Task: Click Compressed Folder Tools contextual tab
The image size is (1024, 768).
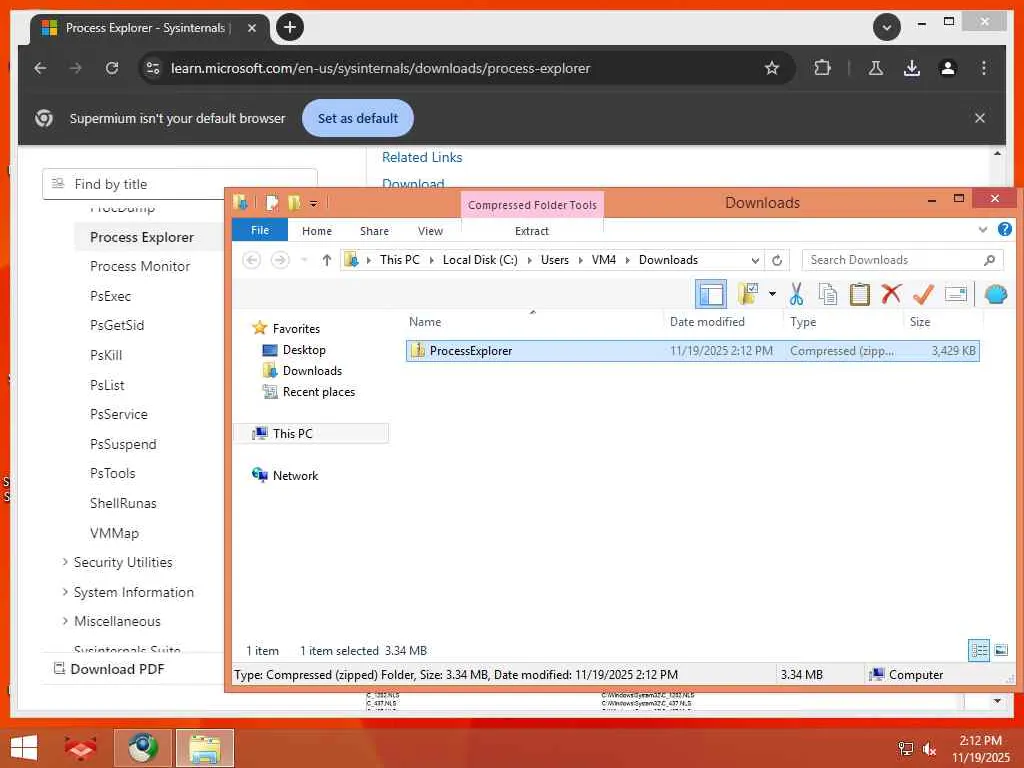Action: tap(532, 204)
